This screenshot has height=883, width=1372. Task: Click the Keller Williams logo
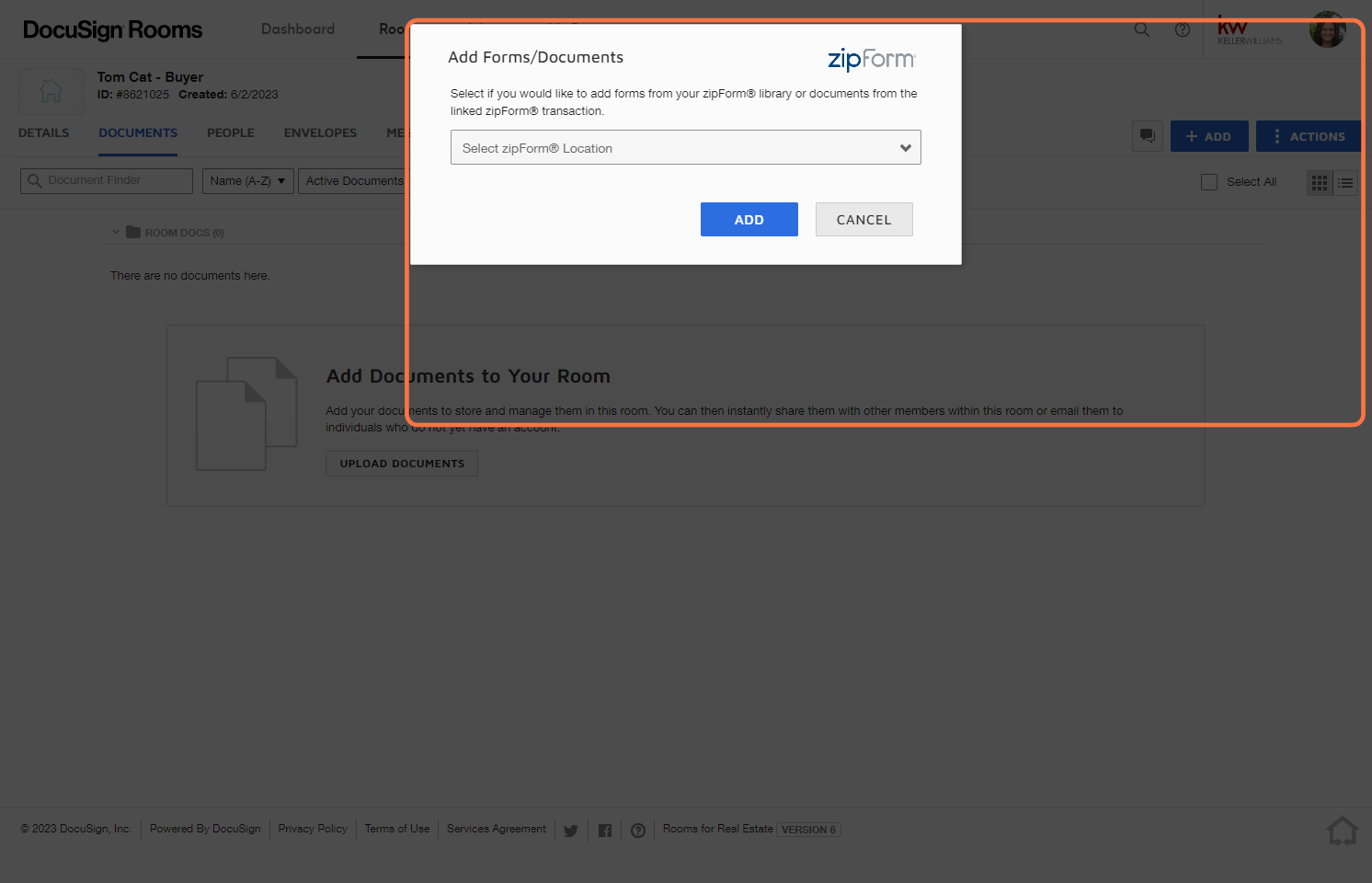coord(1249,29)
